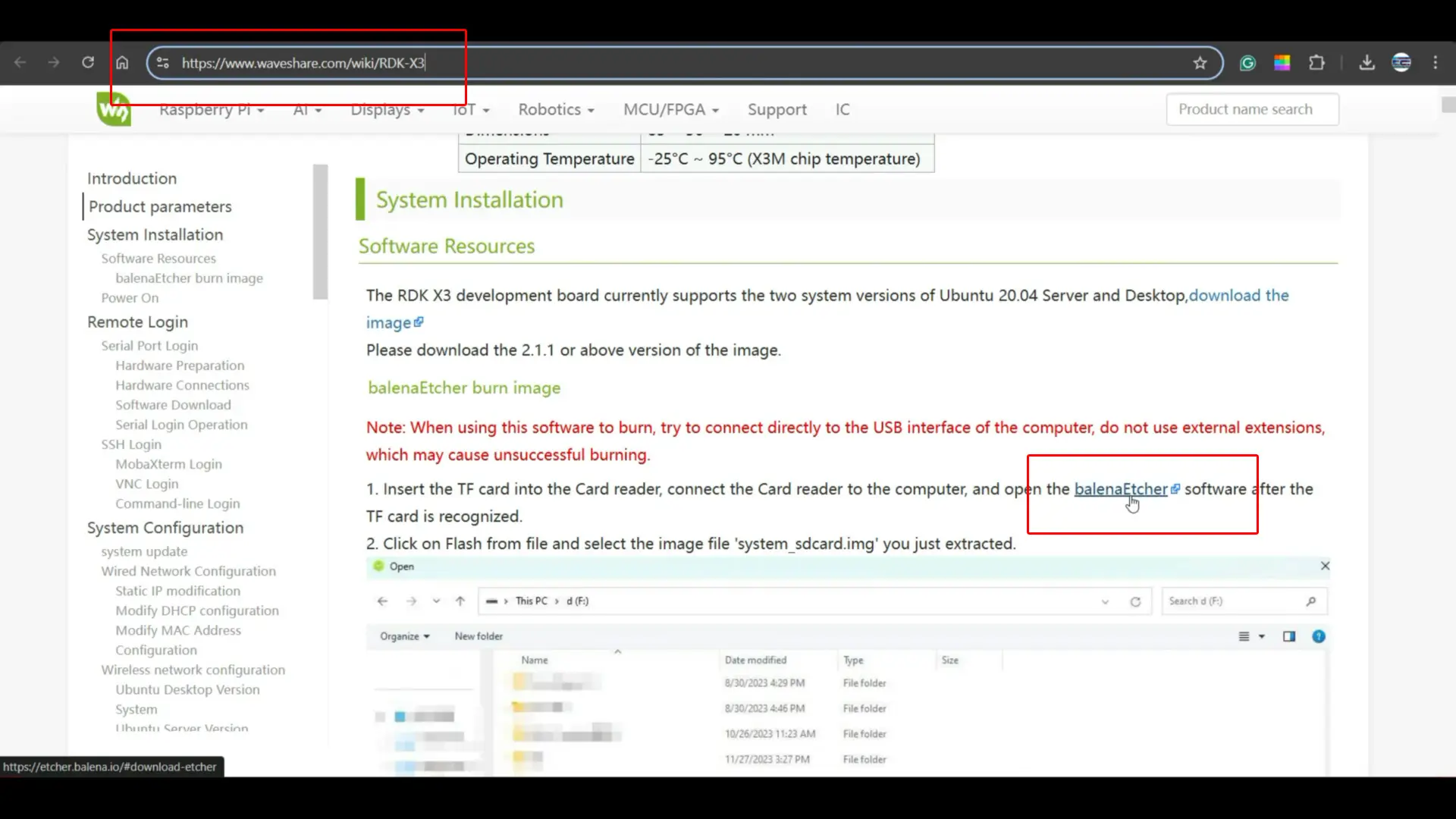Open Hardware Preparation sidebar entry

click(x=180, y=366)
